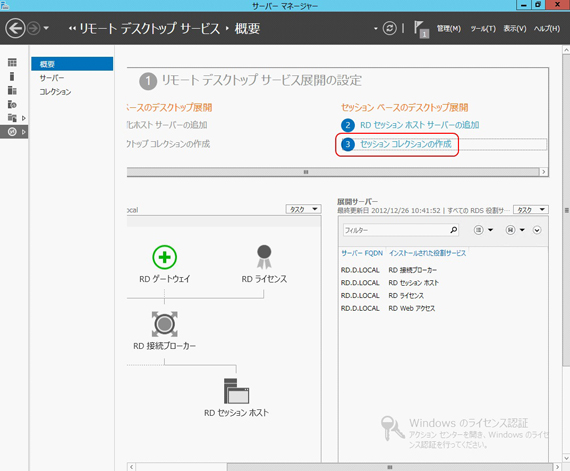Open the 表示(V) menu
The image size is (570, 471).
(515, 29)
